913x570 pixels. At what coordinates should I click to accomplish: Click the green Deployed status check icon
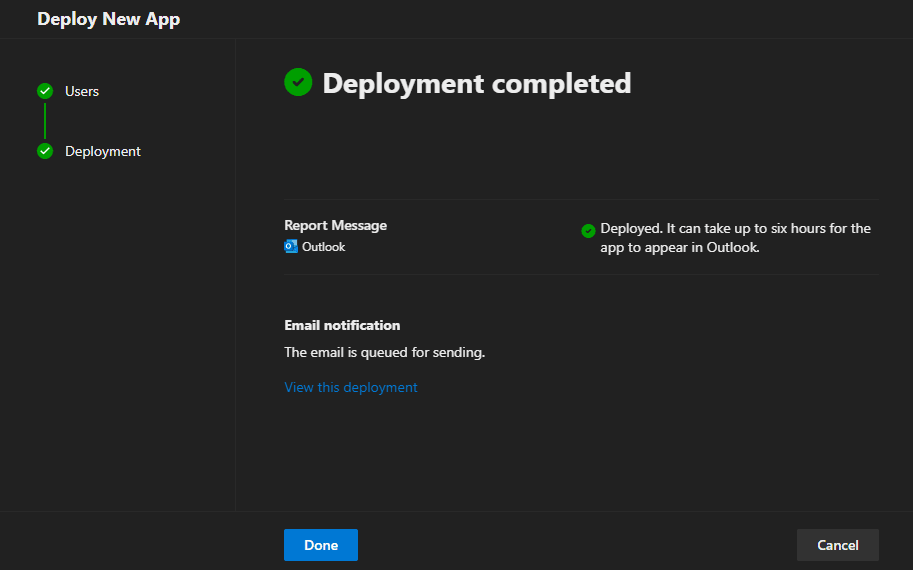pos(588,230)
